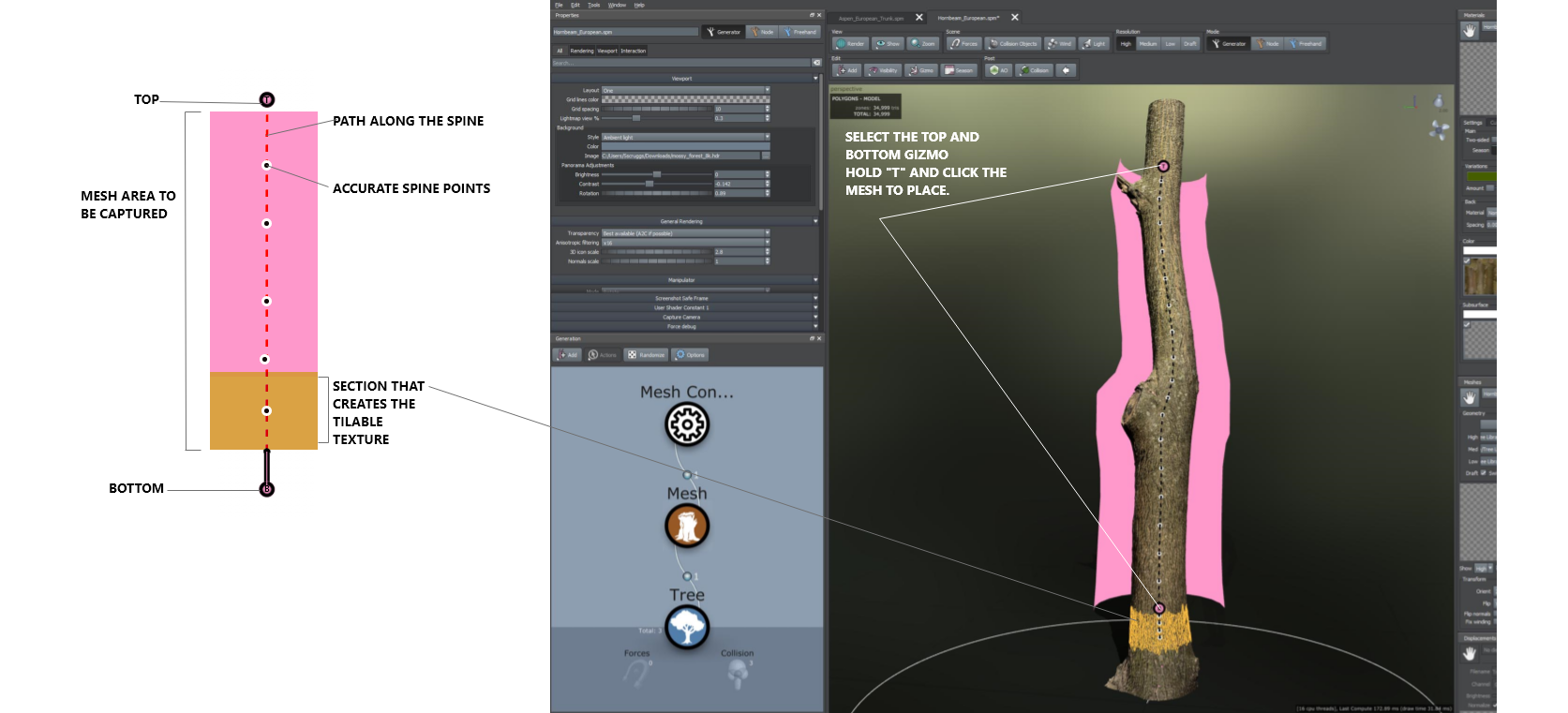Image resolution: width=1568 pixels, height=713 pixels.
Task: Activate the Zoom tool in View group
Action: tap(922, 43)
